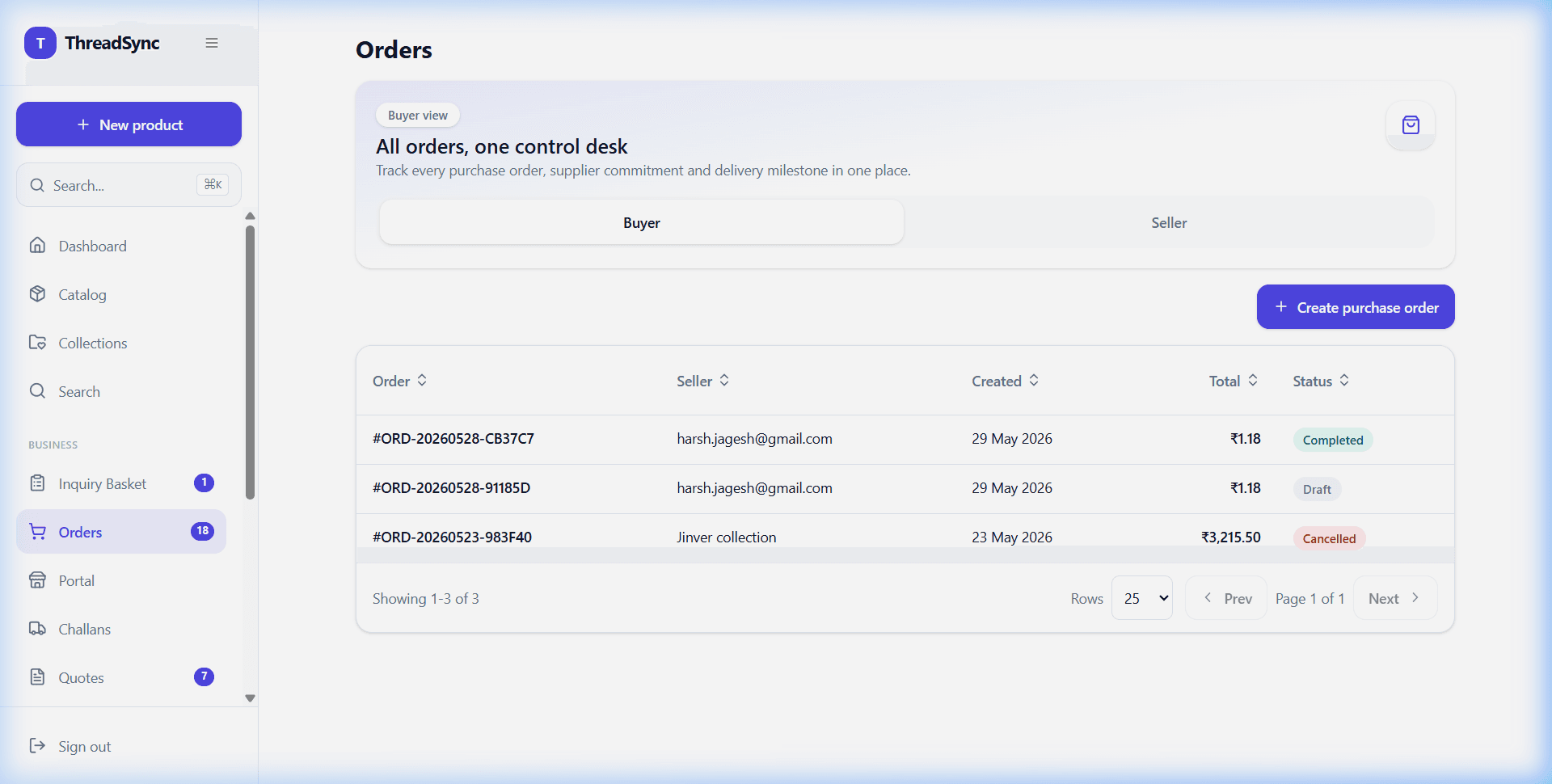The height and width of the screenshot is (784, 1552).
Task: Click Jinver collection seller cell
Action: coord(727,537)
